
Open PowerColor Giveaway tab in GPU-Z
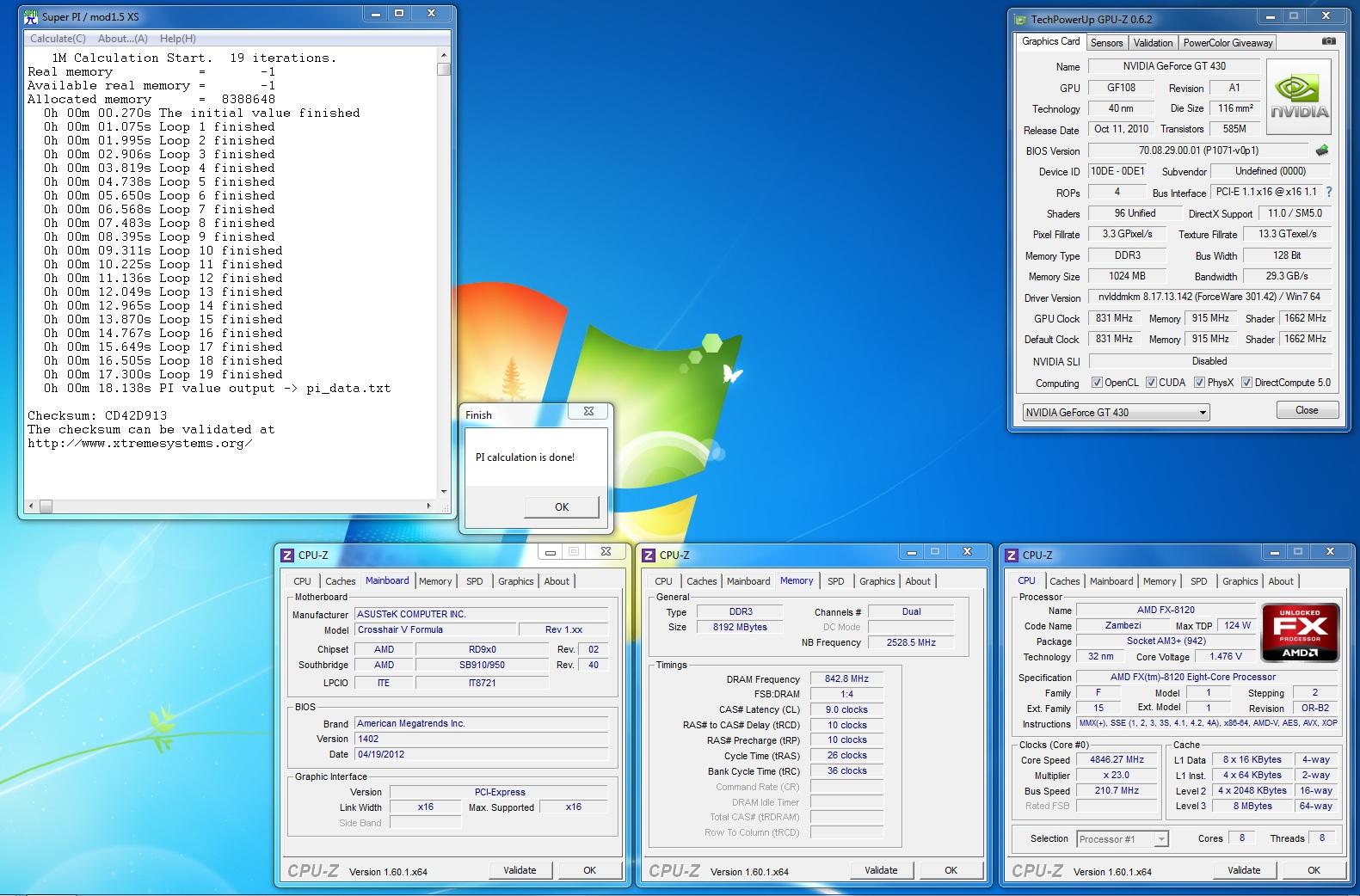coord(1228,43)
